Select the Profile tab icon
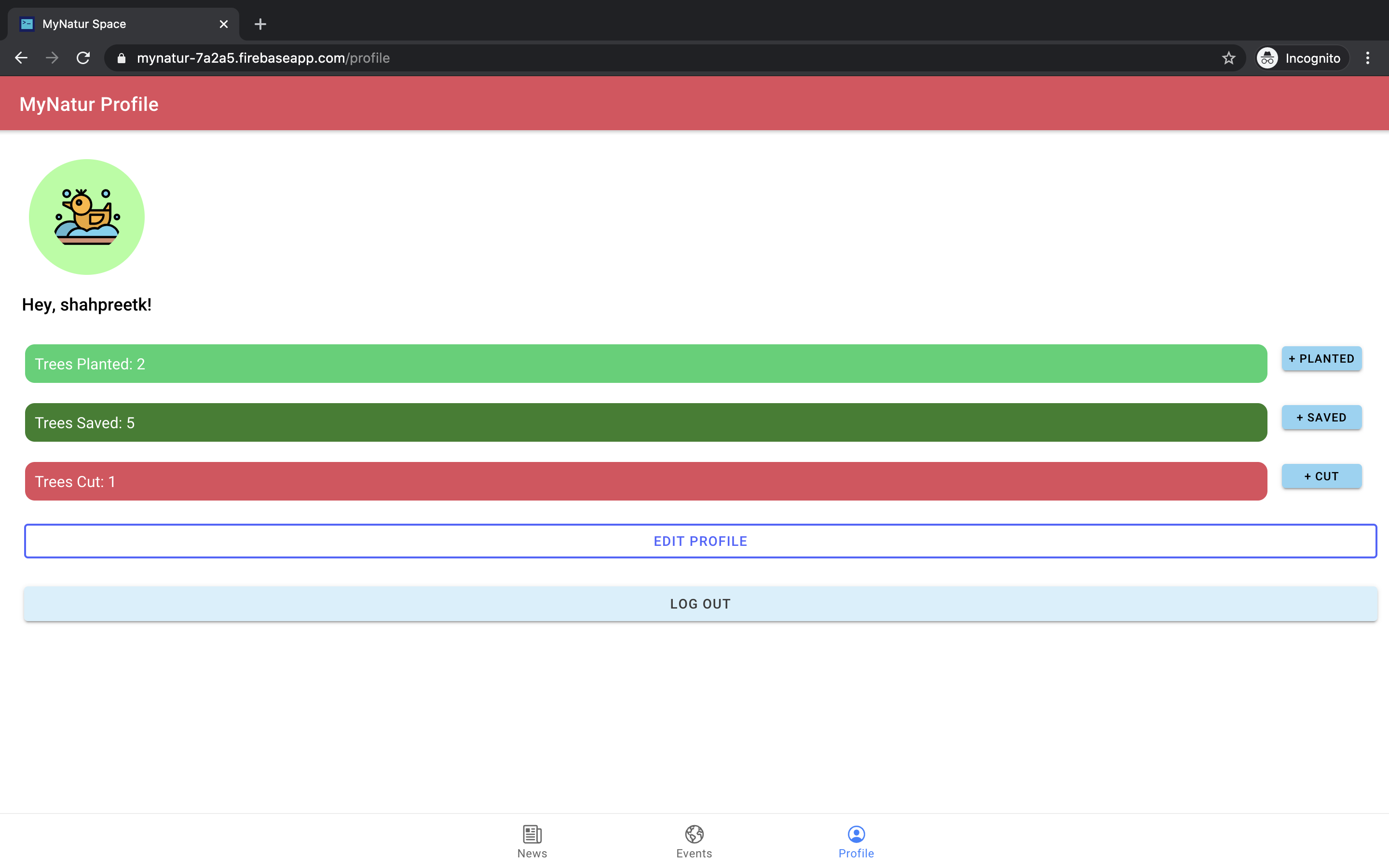The height and width of the screenshot is (868, 1389). pos(856,834)
